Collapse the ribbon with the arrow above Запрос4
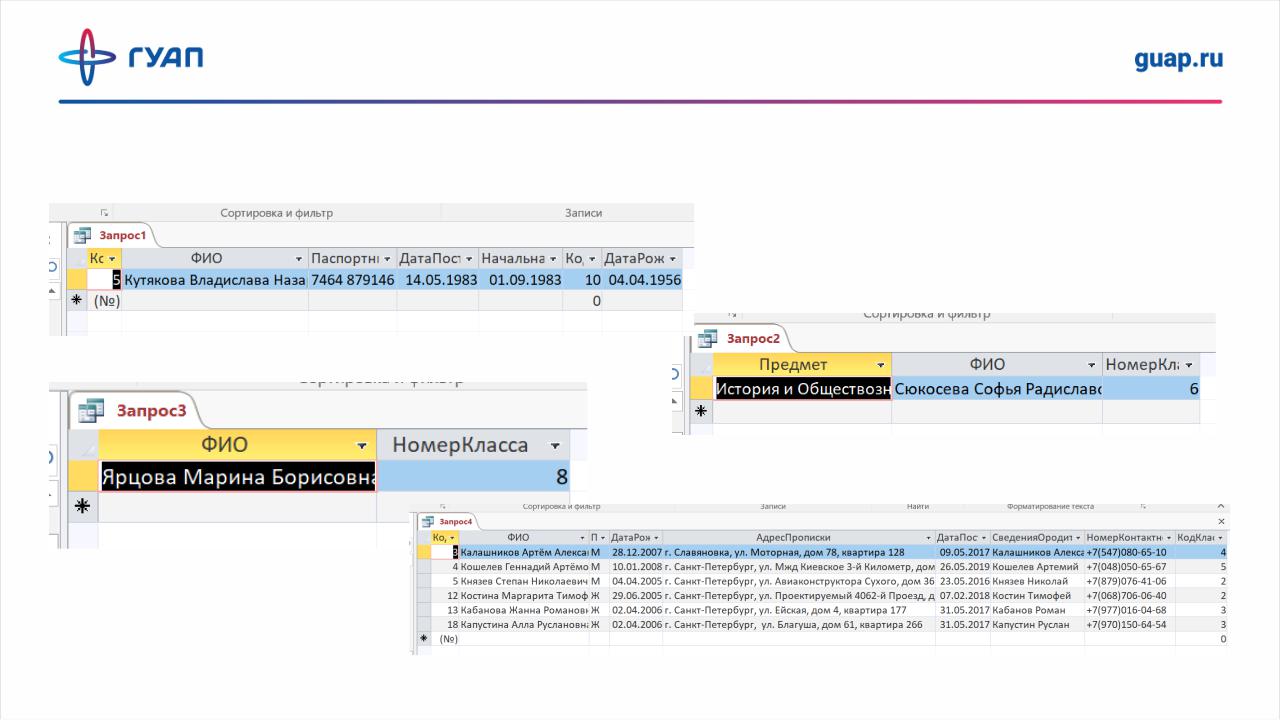This screenshot has height=720, width=1280. [1221, 507]
